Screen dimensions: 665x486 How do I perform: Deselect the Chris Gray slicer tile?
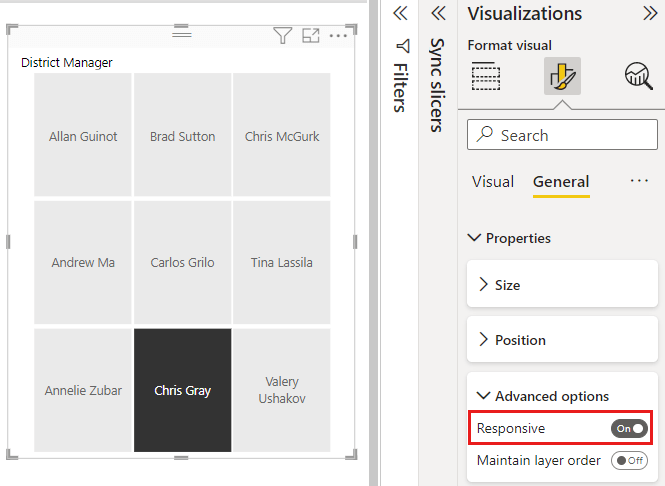pos(182,390)
